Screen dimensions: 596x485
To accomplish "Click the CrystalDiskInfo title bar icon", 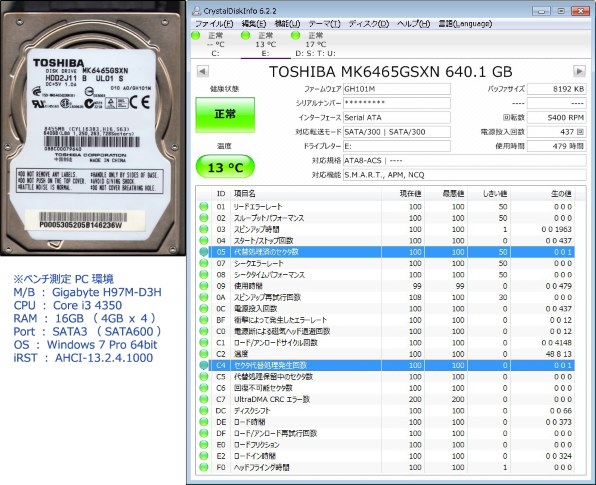I will tap(196, 11).
